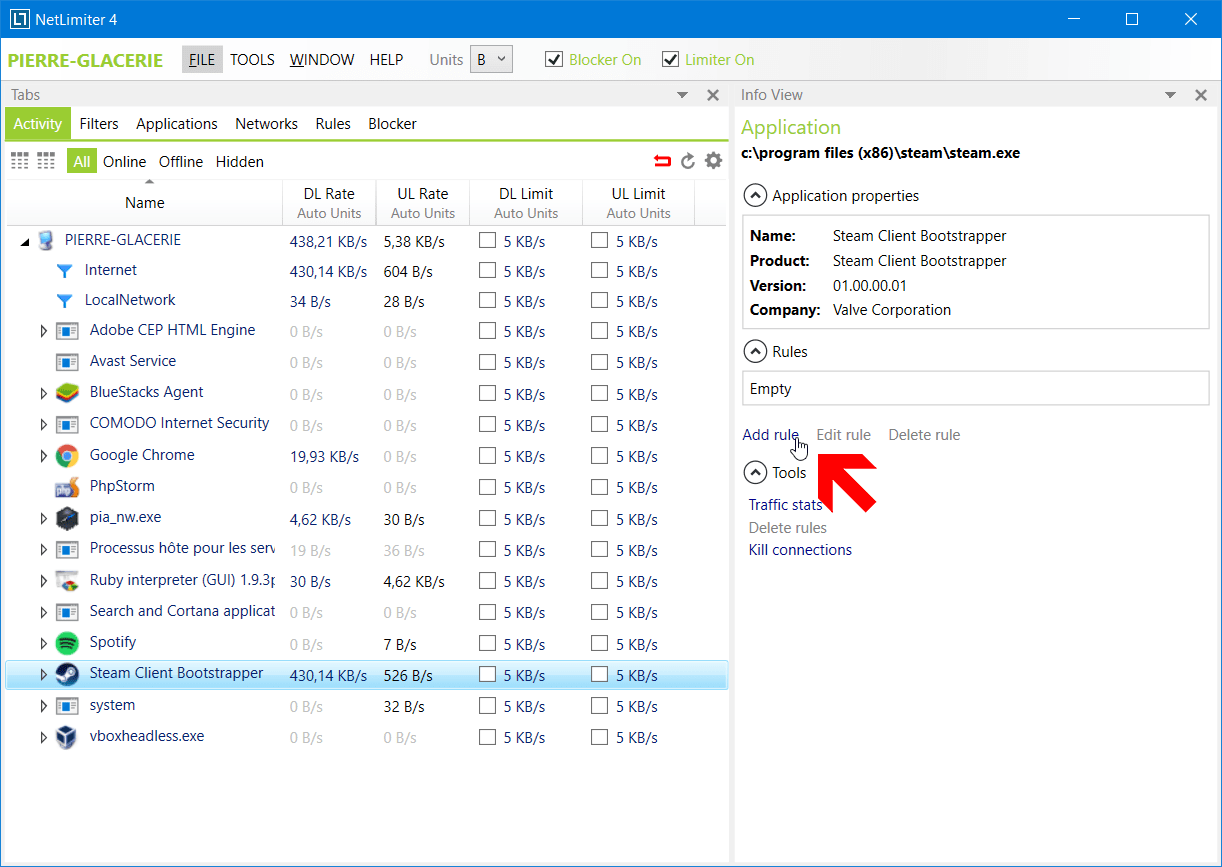This screenshot has width=1222, height=867.
Task: Click the Ruby interpreter icon
Action: [67, 581]
